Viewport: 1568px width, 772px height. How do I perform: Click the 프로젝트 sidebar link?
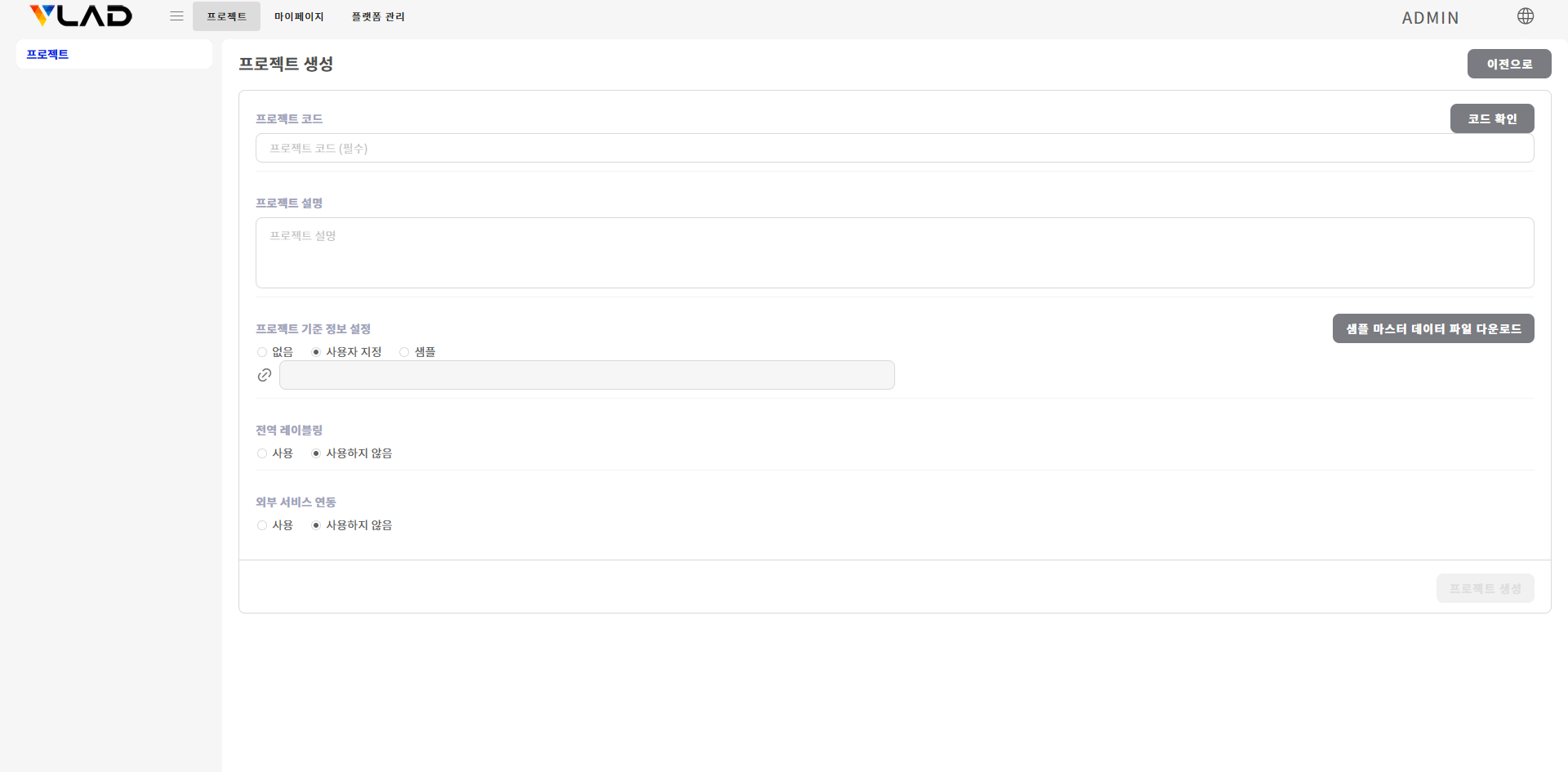47,54
